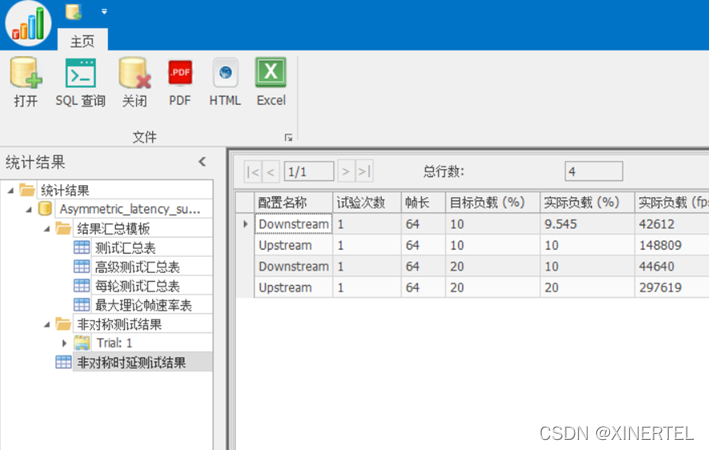709x450 pixels.
Task: Select the 结果汇总模板 folder
Action: pyautogui.click(x=113, y=228)
